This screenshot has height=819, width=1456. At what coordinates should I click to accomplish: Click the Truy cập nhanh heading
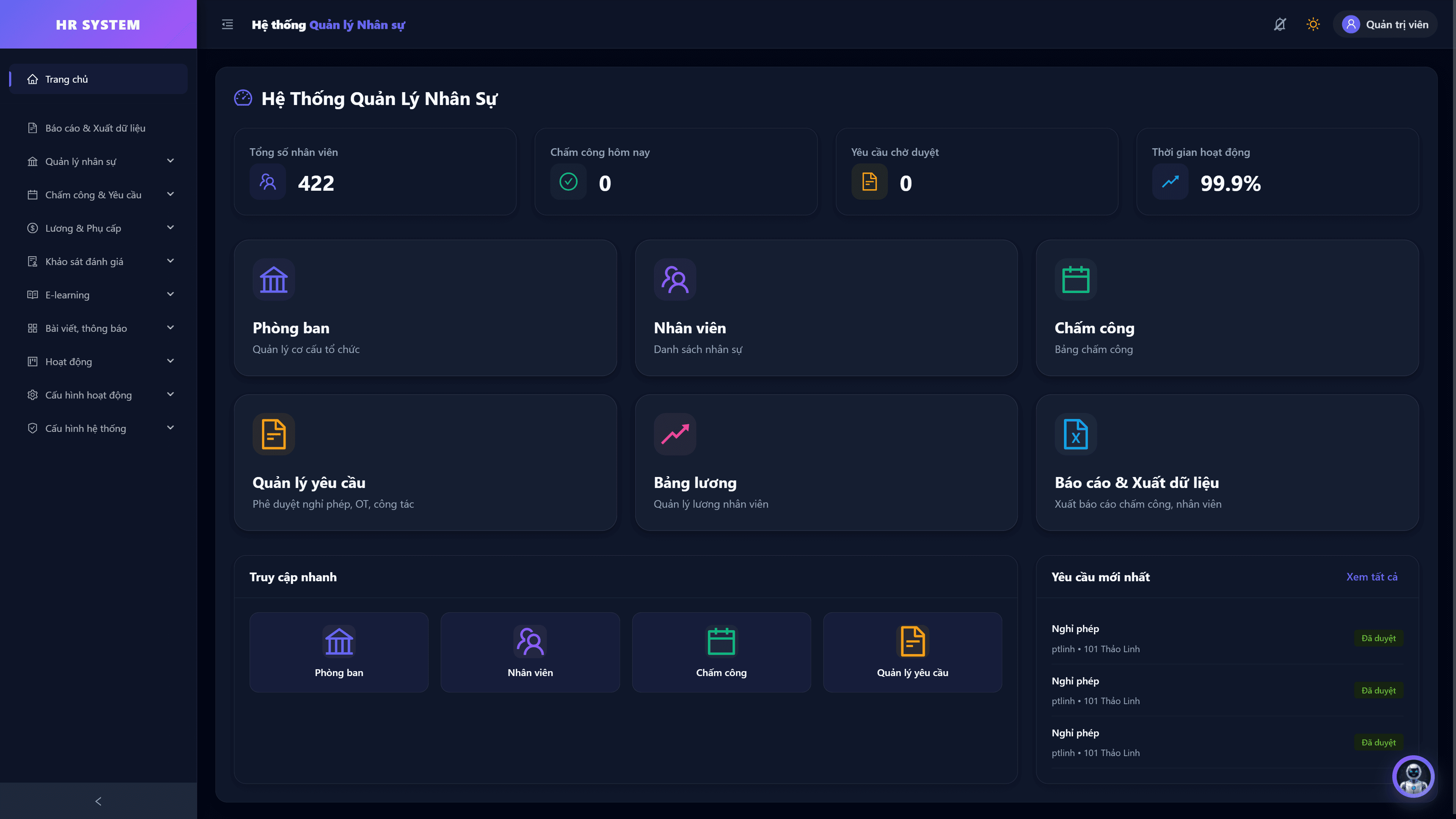click(x=293, y=576)
